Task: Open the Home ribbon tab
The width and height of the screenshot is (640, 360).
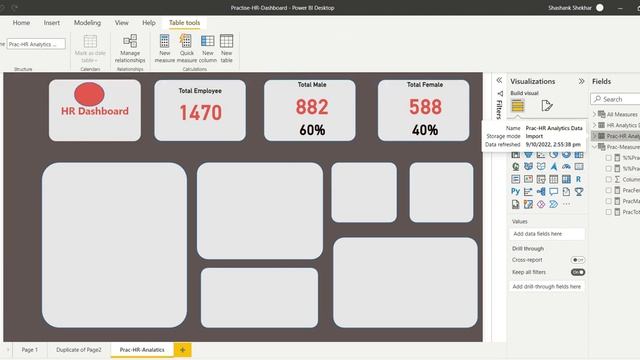Action: pos(21,23)
